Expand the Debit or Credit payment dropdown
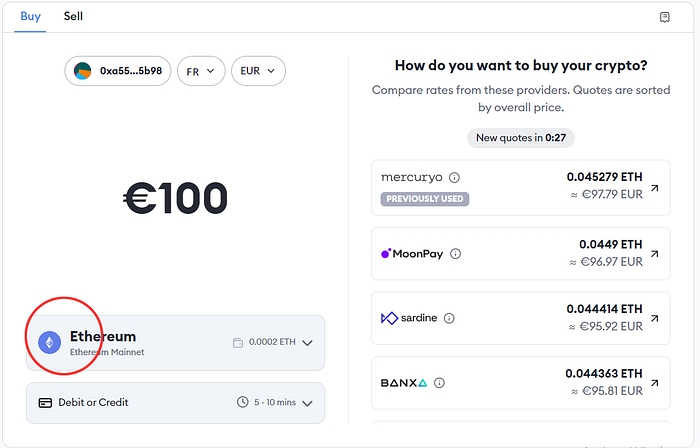The height and width of the screenshot is (448, 700). [x=307, y=403]
